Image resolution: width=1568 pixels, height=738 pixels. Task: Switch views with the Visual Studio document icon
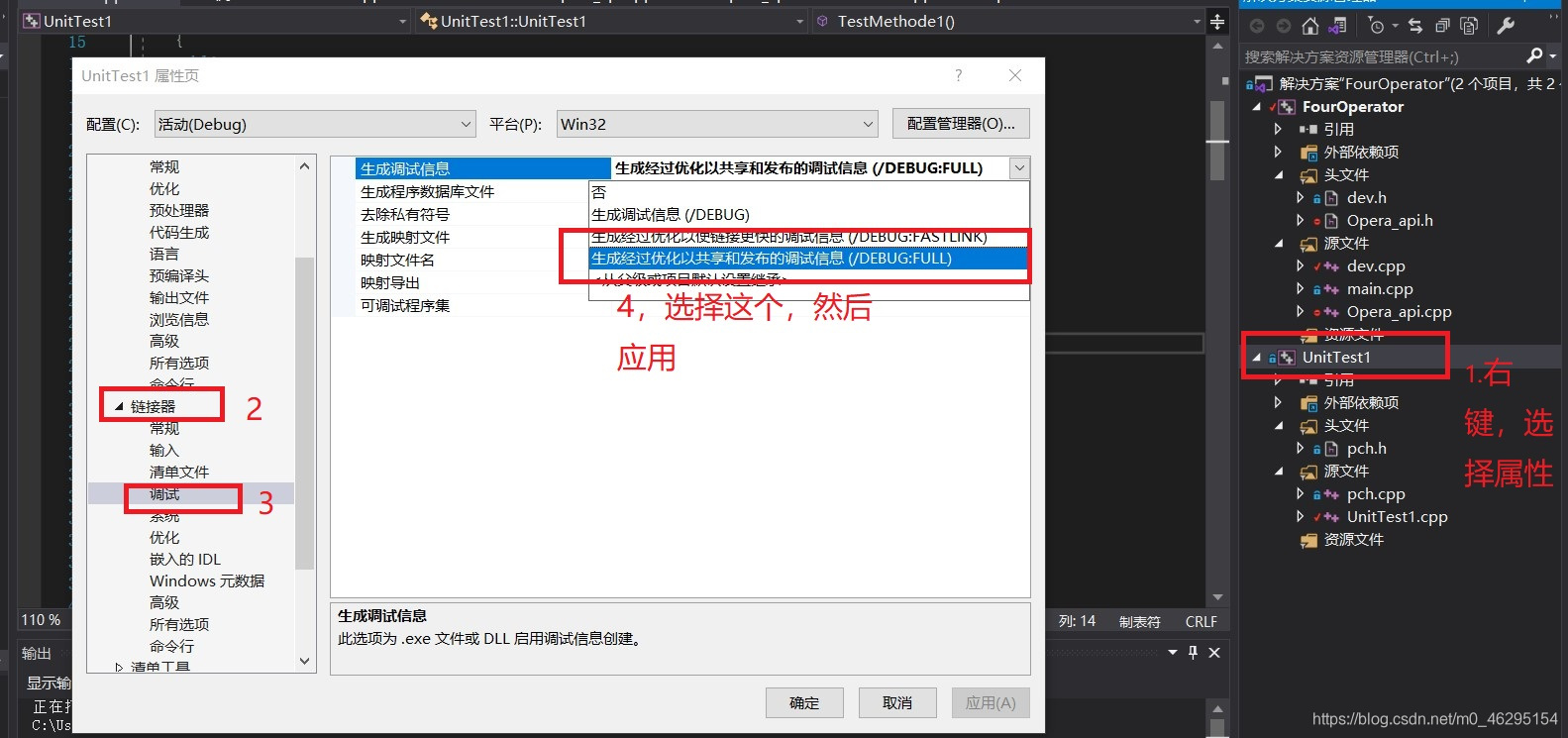1337,26
